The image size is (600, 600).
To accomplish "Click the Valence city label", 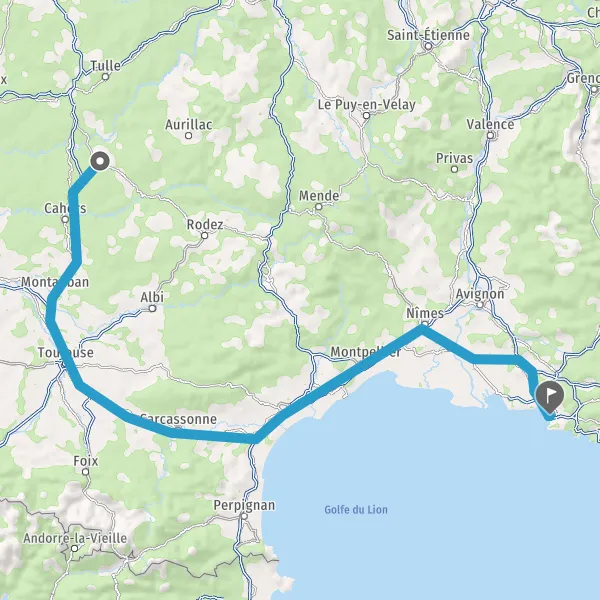I will [x=490, y=124].
